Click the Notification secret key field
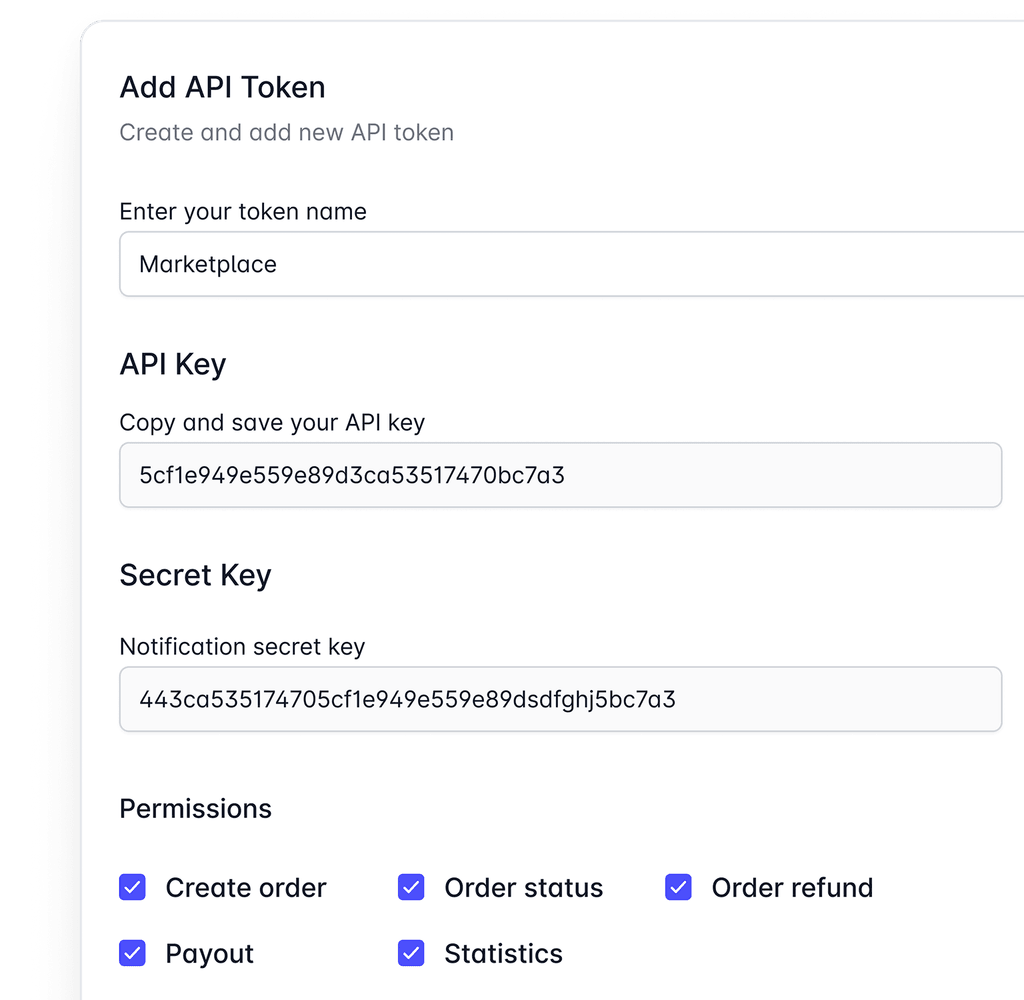This screenshot has height=1000, width=1024. pos(560,699)
